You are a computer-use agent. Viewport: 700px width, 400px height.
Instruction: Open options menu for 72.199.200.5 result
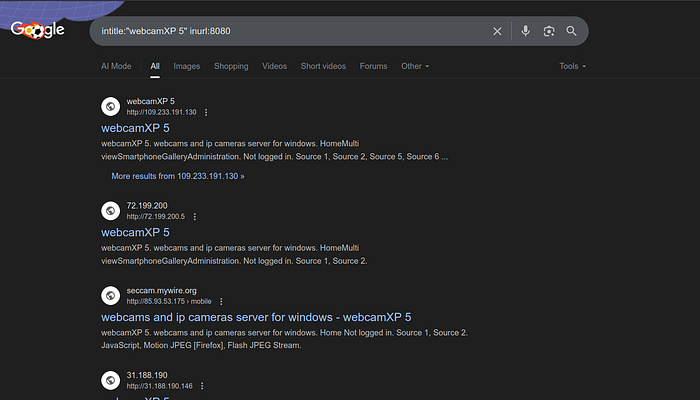pyautogui.click(x=195, y=216)
